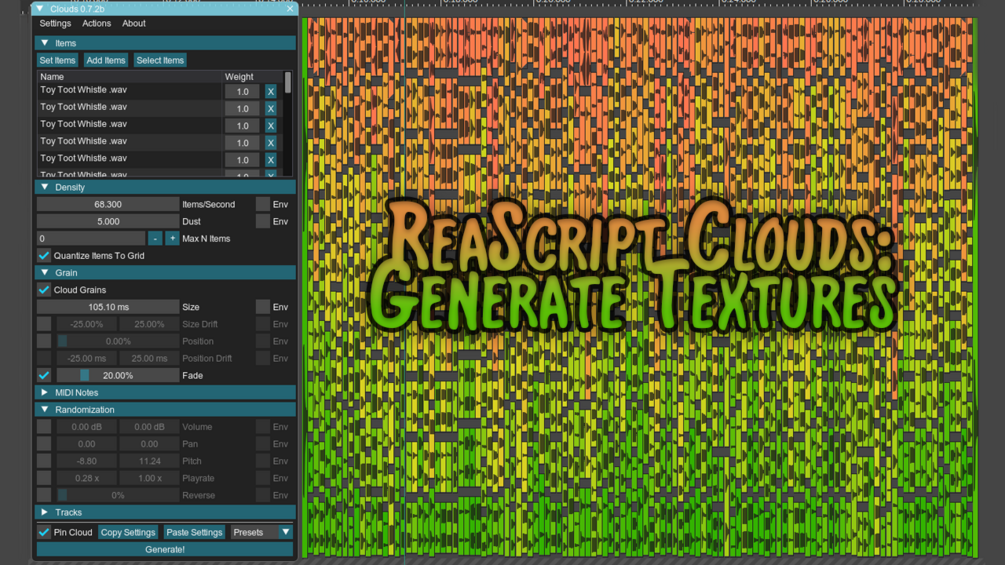Screen dimensions: 1005x565
Task: Close the Clouds 0.7.2b window
Action: click(x=290, y=8)
